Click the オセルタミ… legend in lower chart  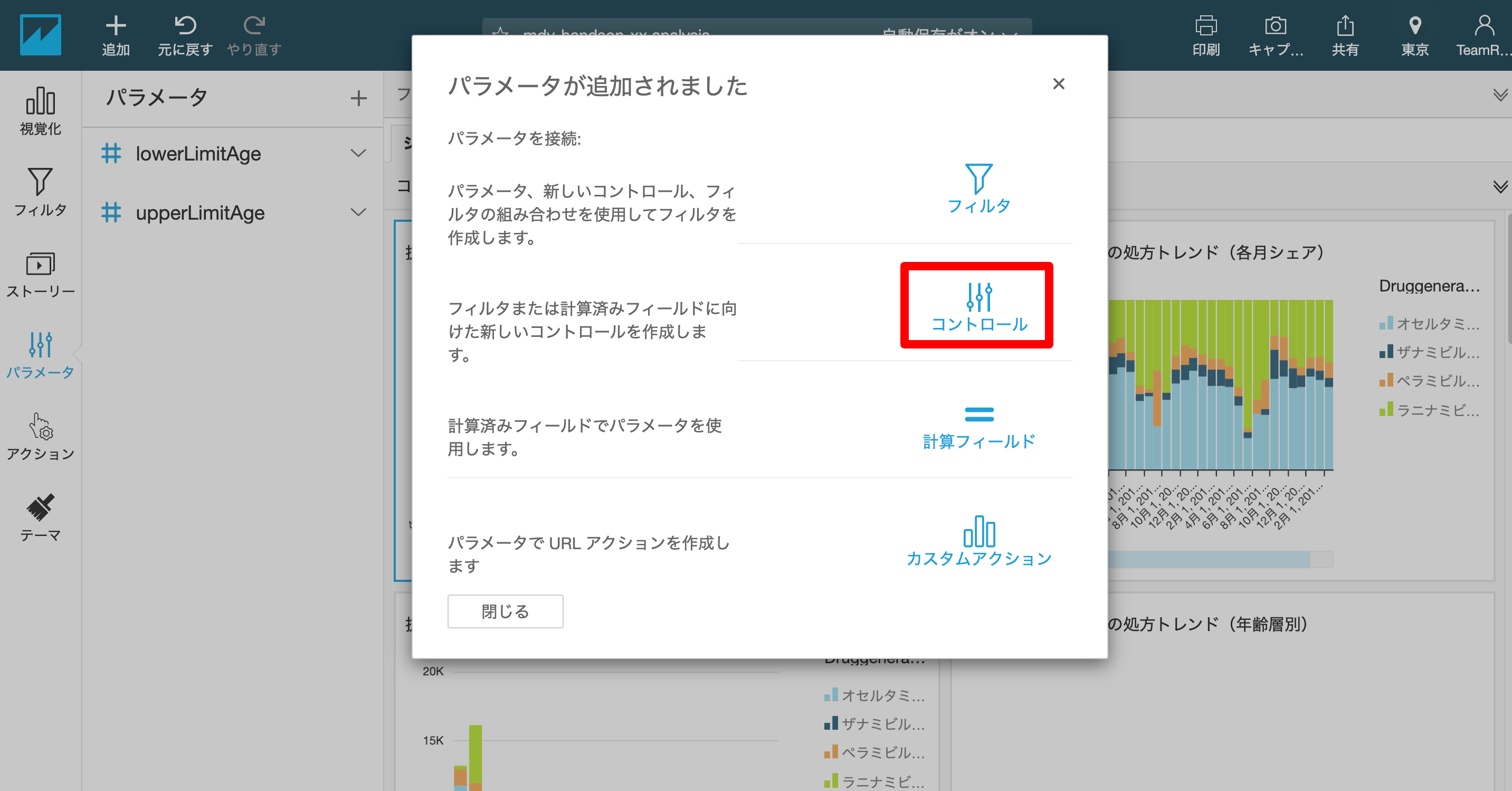(x=874, y=695)
